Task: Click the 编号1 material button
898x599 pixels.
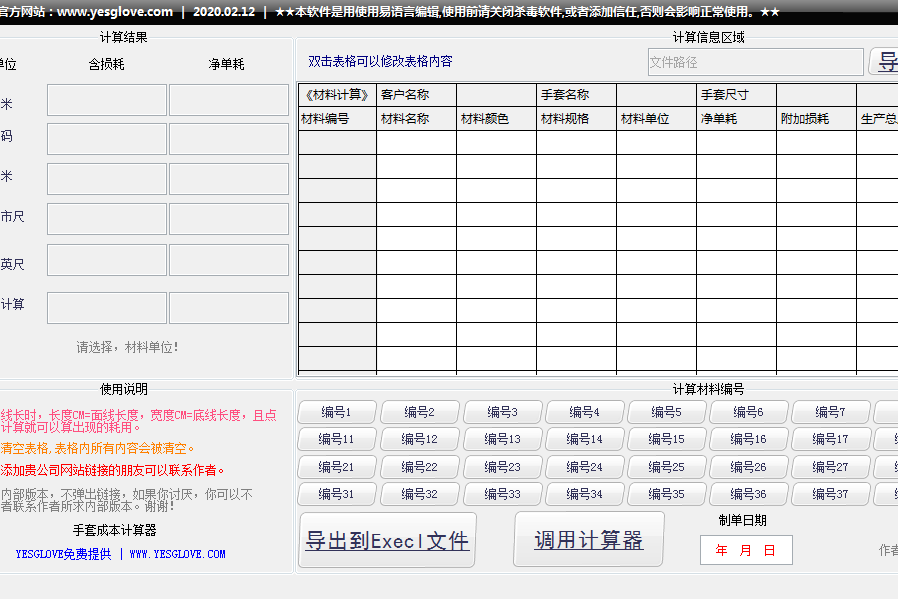Action: coord(336,412)
